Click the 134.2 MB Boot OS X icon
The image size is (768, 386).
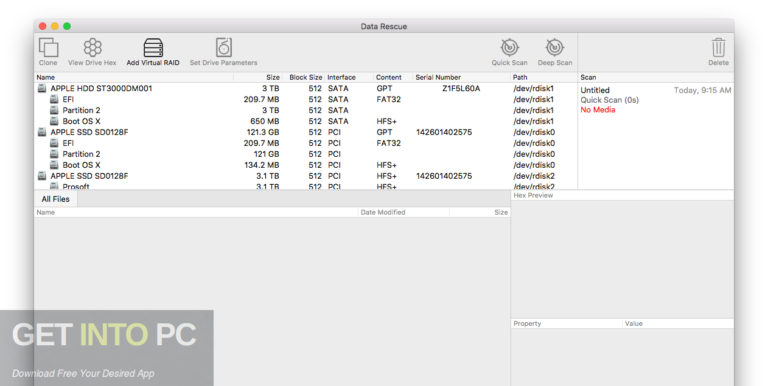pos(54,165)
